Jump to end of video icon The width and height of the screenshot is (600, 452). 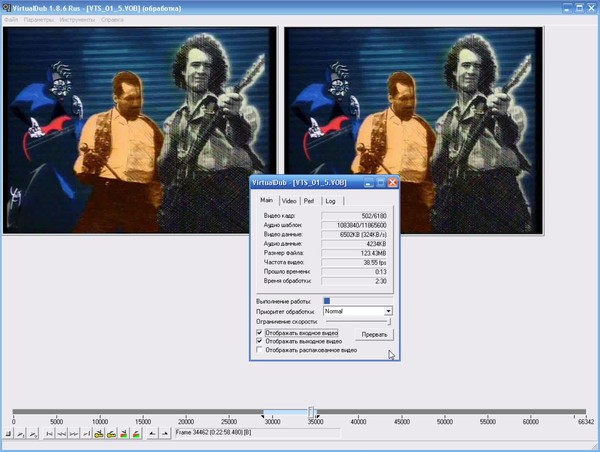[x=86, y=433]
